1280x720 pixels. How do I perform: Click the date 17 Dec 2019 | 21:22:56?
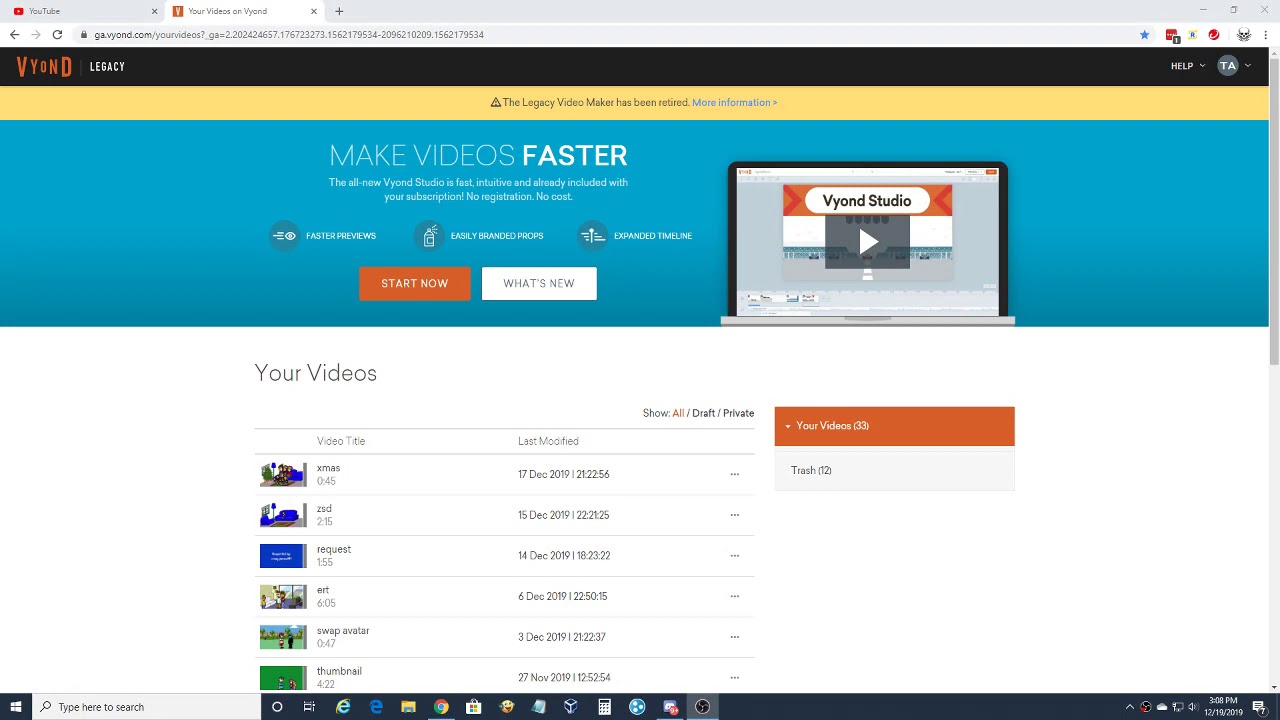(x=564, y=475)
